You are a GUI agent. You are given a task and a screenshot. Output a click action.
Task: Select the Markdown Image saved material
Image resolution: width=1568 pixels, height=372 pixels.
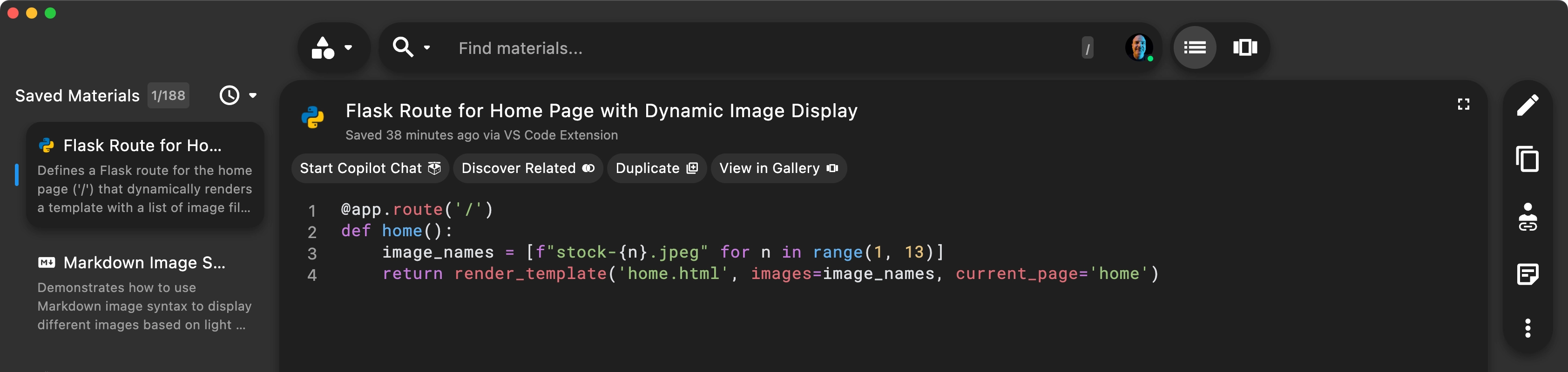click(145, 293)
